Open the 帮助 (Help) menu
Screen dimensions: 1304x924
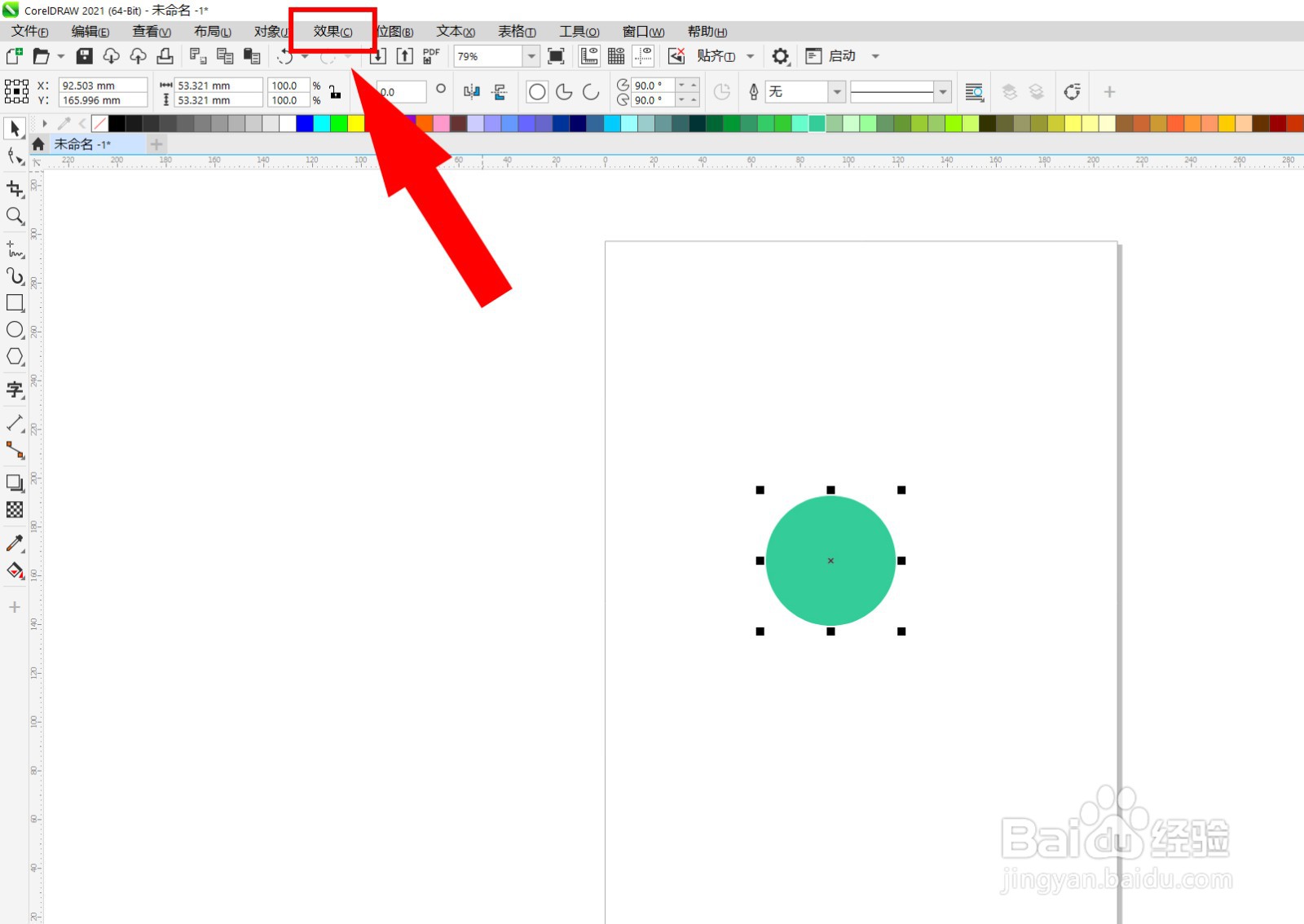pyautogui.click(x=707, y=32)
